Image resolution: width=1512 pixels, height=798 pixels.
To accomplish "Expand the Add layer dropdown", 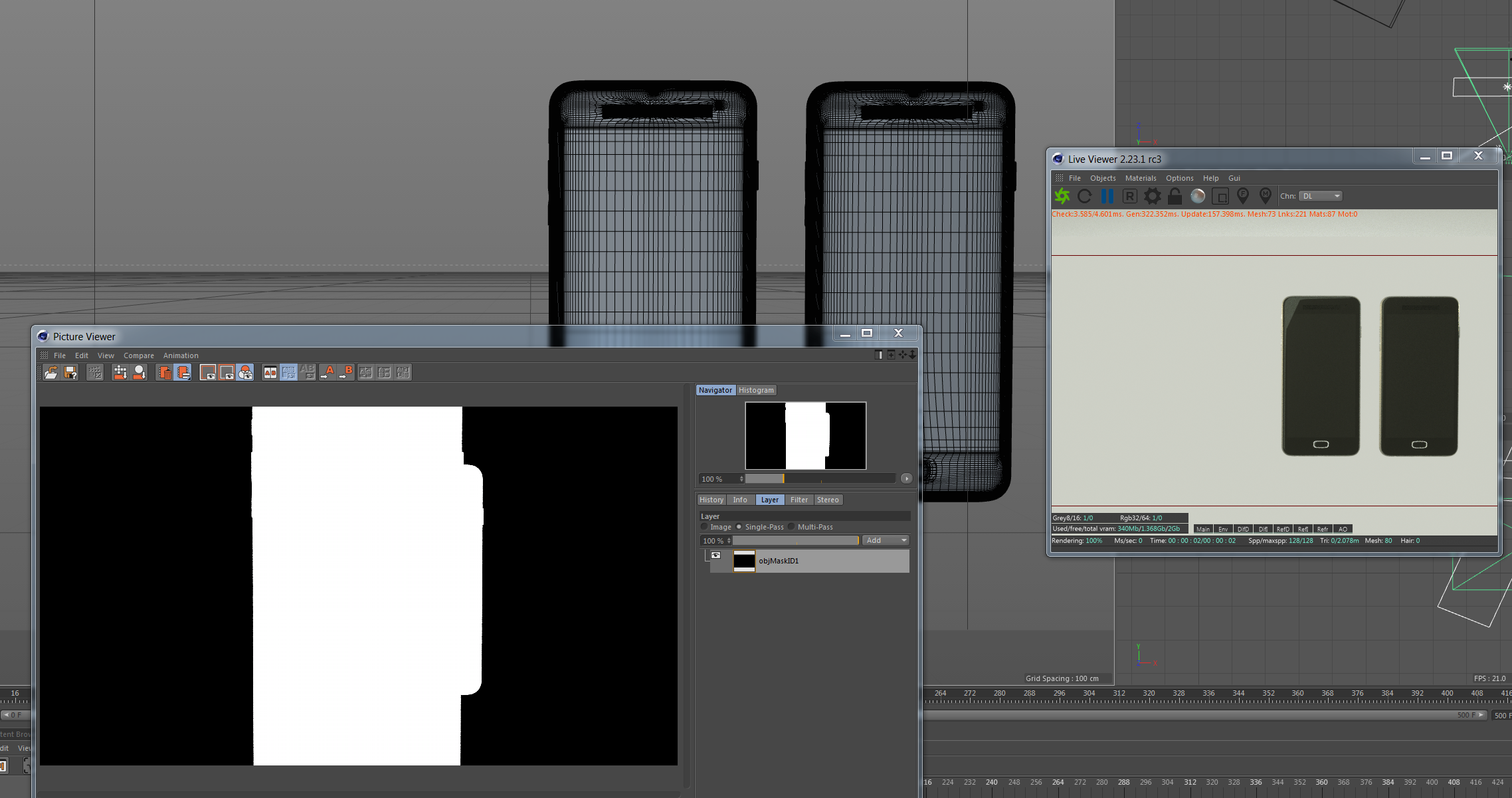I will (x=886, y=541).
